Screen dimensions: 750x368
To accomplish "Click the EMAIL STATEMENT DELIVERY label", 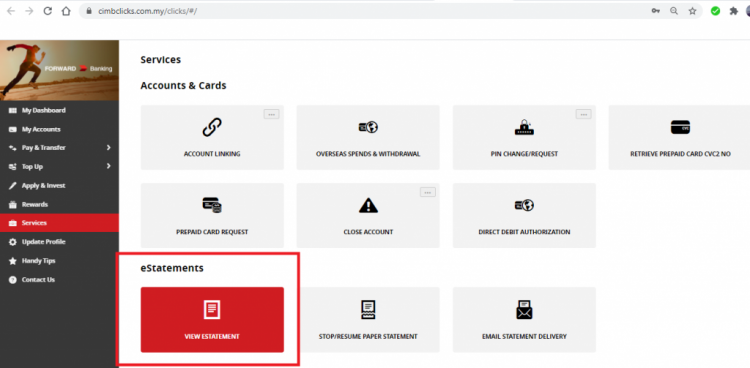I will tap(524, 336).
